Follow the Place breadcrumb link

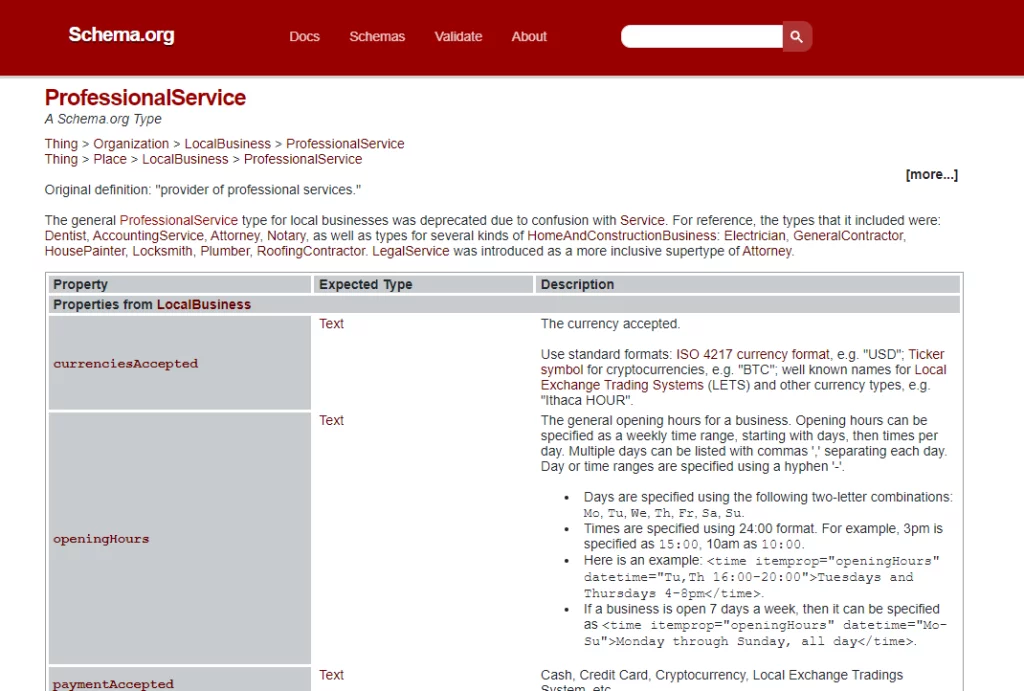pos(110,159)
